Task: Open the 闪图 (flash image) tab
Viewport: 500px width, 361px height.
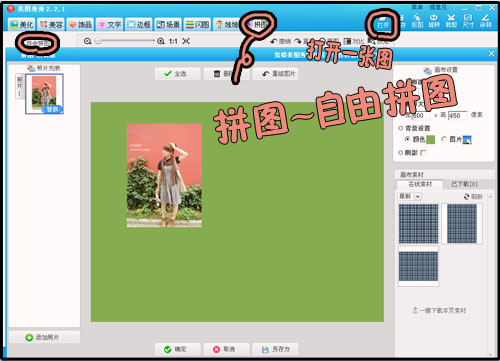Action: click(x=197, y=24)
